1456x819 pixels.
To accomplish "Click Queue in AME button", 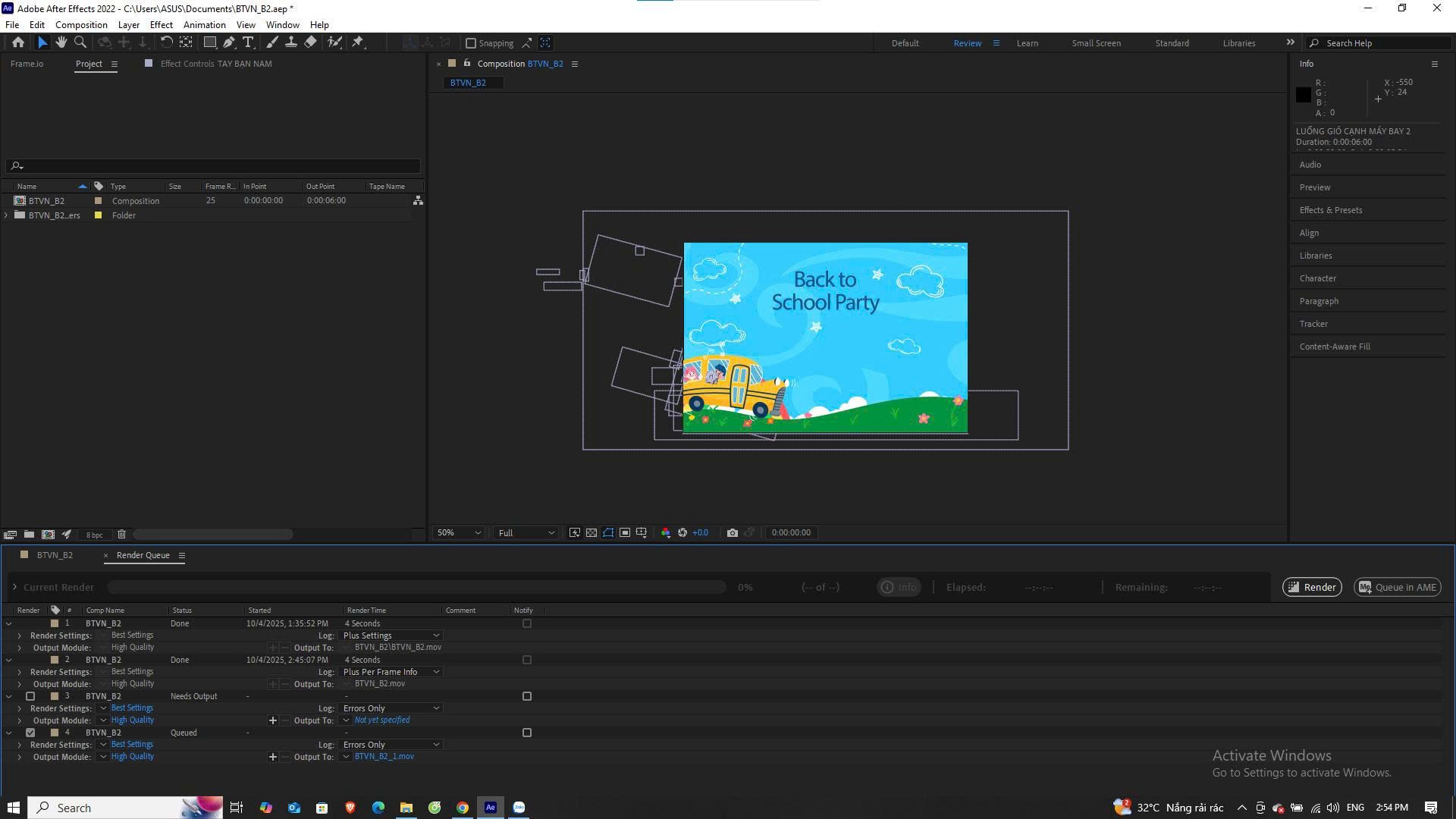I will [1397, 587].
